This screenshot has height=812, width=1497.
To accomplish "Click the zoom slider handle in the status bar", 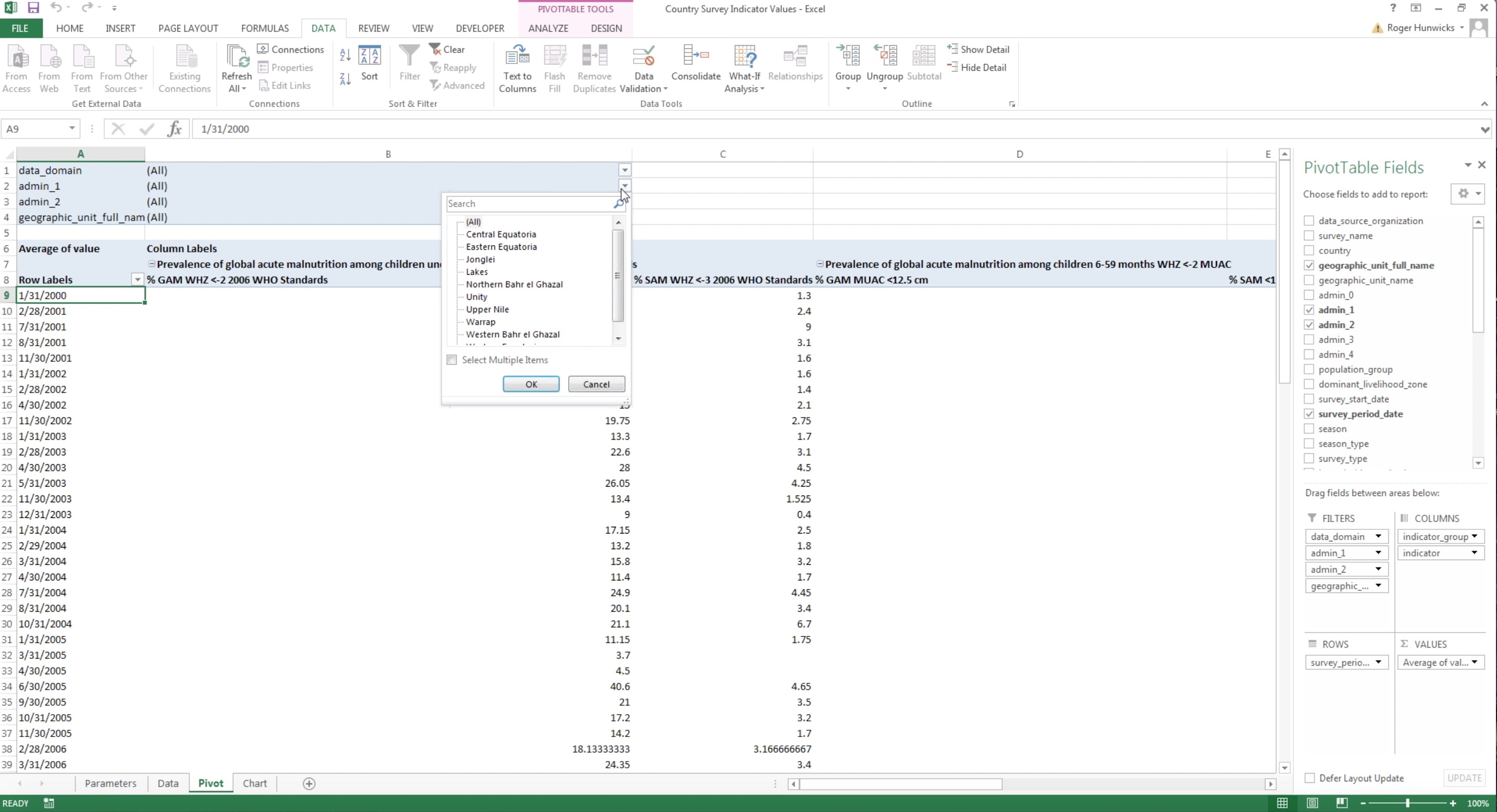I will click(1407, 803).
